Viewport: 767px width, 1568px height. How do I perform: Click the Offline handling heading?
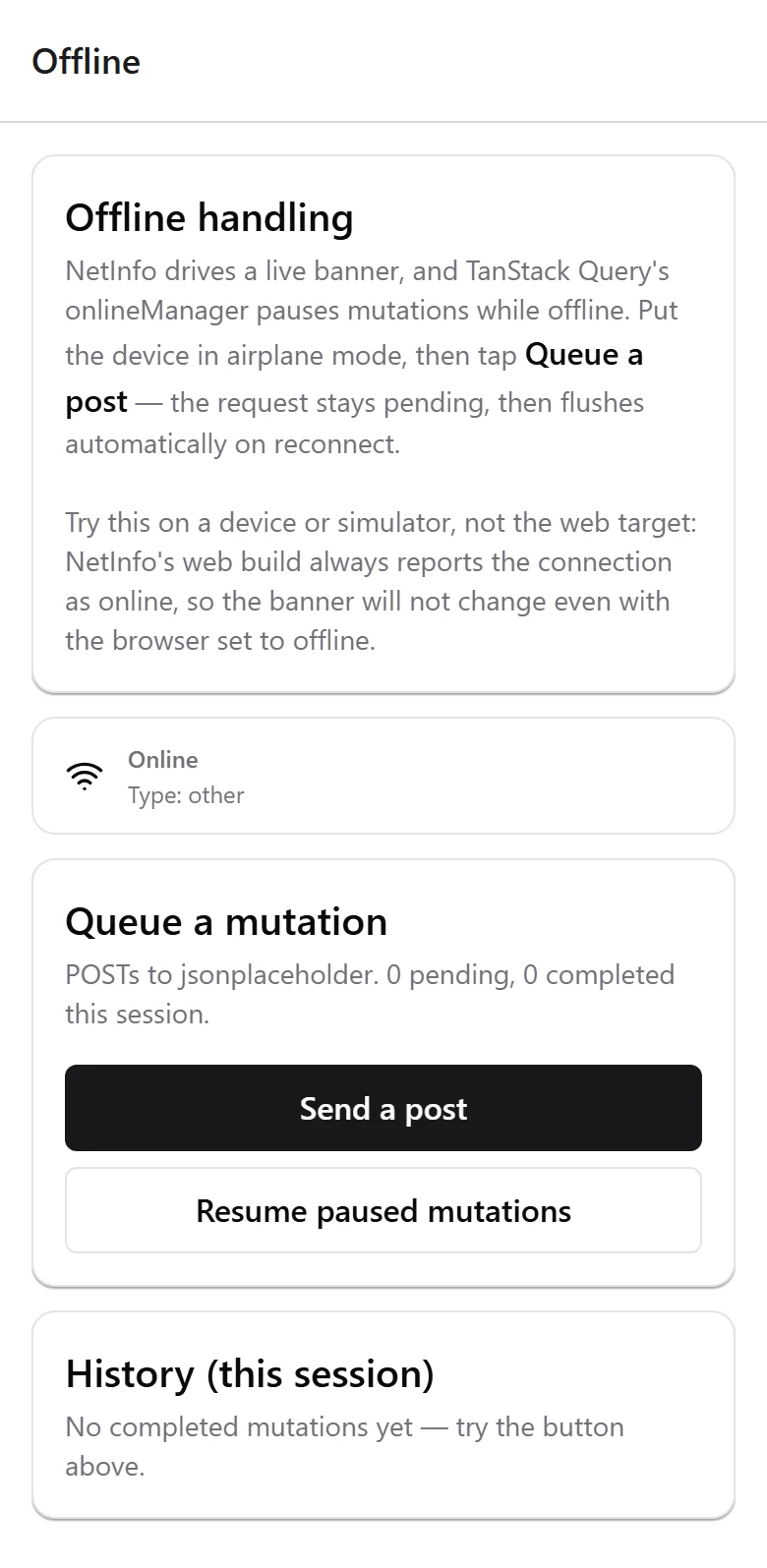coord(209,217)
